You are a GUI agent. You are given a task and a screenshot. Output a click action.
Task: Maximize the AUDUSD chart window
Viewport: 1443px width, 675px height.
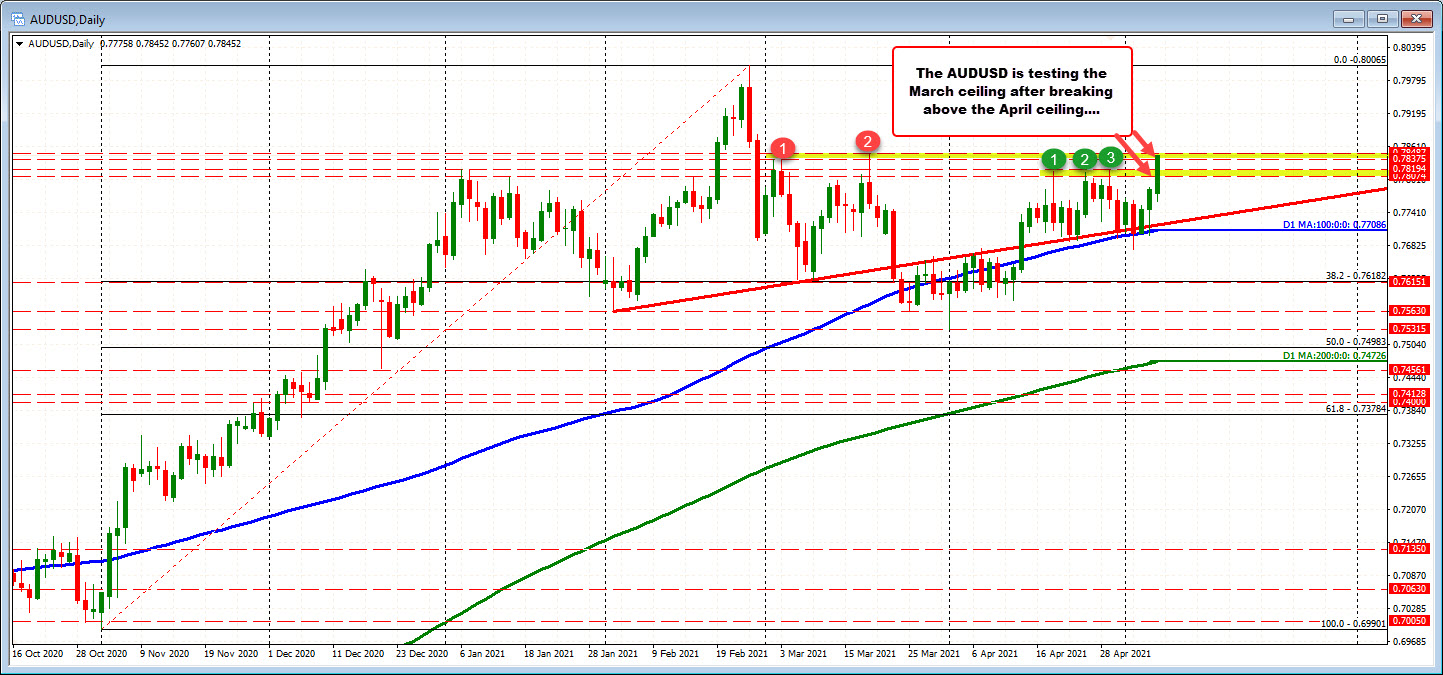coord(1384,18)
